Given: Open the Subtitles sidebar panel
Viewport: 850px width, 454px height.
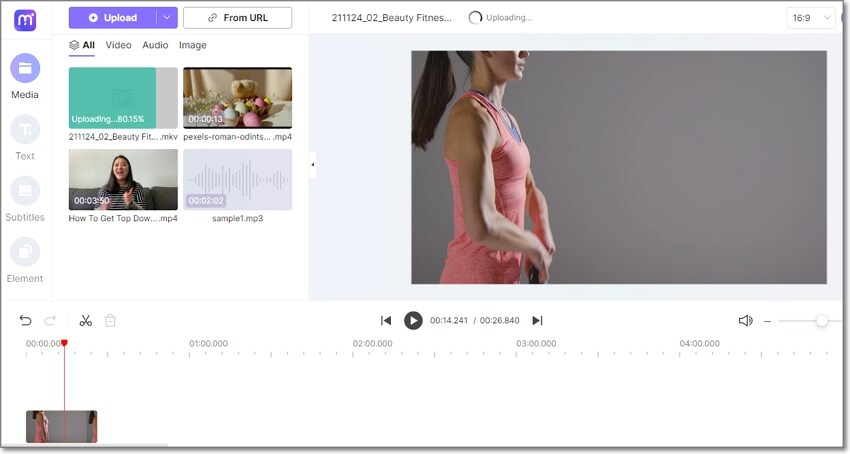Looking at the screenshot, I should click(x=25, y=199).
